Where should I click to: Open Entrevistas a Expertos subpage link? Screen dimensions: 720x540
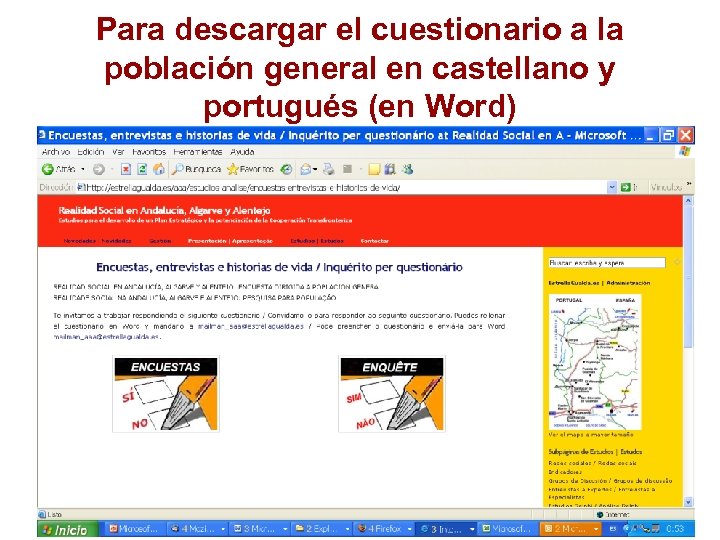click(x=602, y=493)
